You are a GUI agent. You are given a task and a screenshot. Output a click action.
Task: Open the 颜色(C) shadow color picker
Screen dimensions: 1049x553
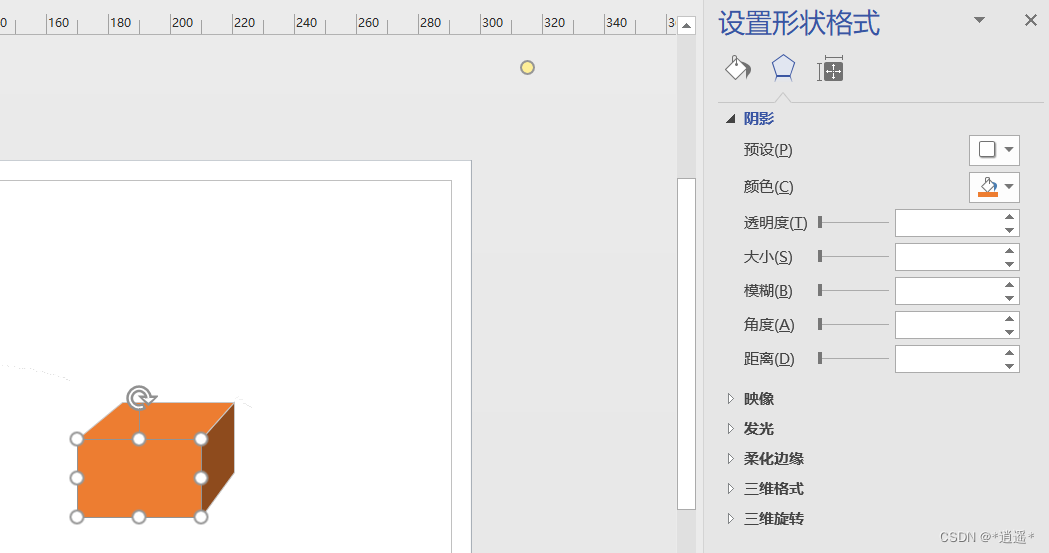(x=994, y=187)
